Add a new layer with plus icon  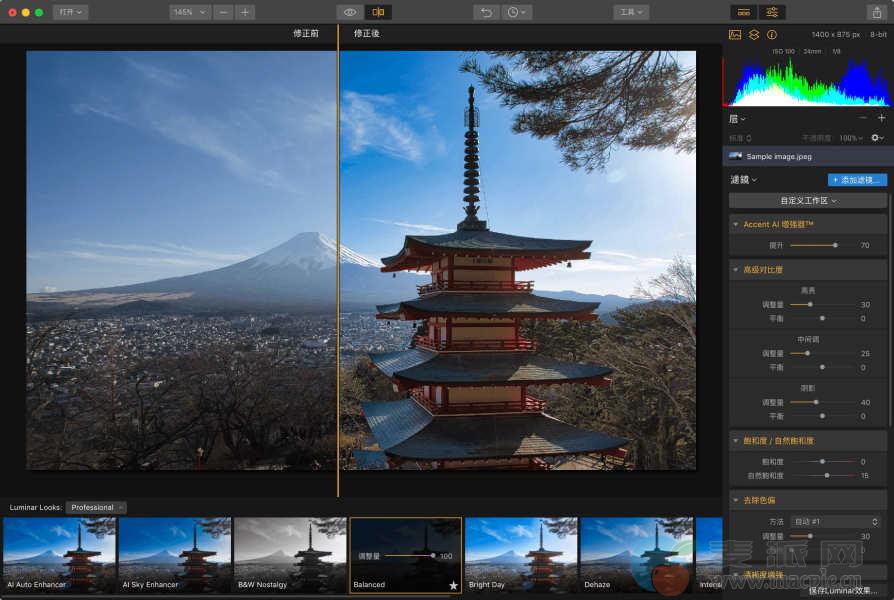tap(881, 118)
